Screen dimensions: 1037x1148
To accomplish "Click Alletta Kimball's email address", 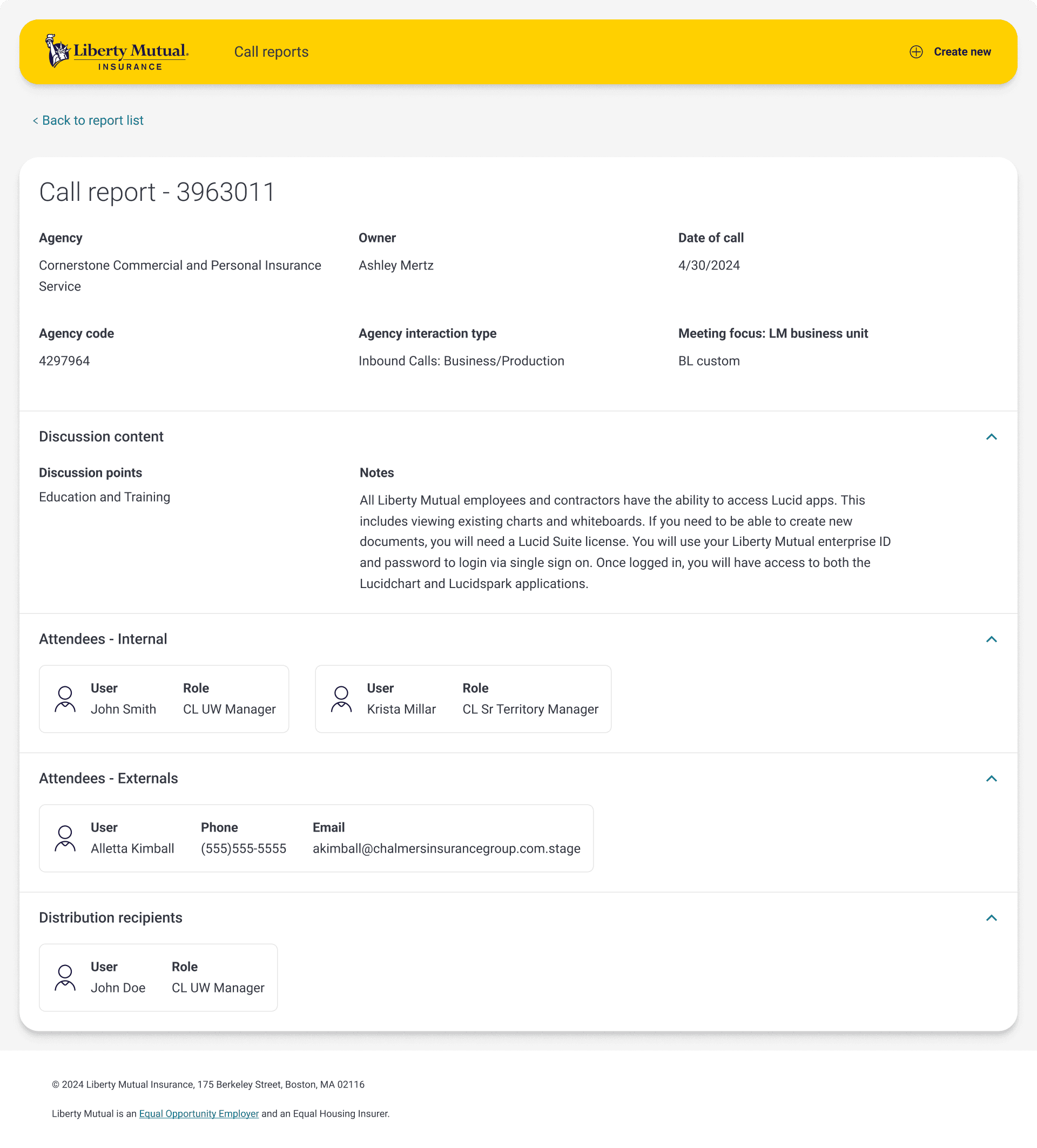I will coord(446,848).
